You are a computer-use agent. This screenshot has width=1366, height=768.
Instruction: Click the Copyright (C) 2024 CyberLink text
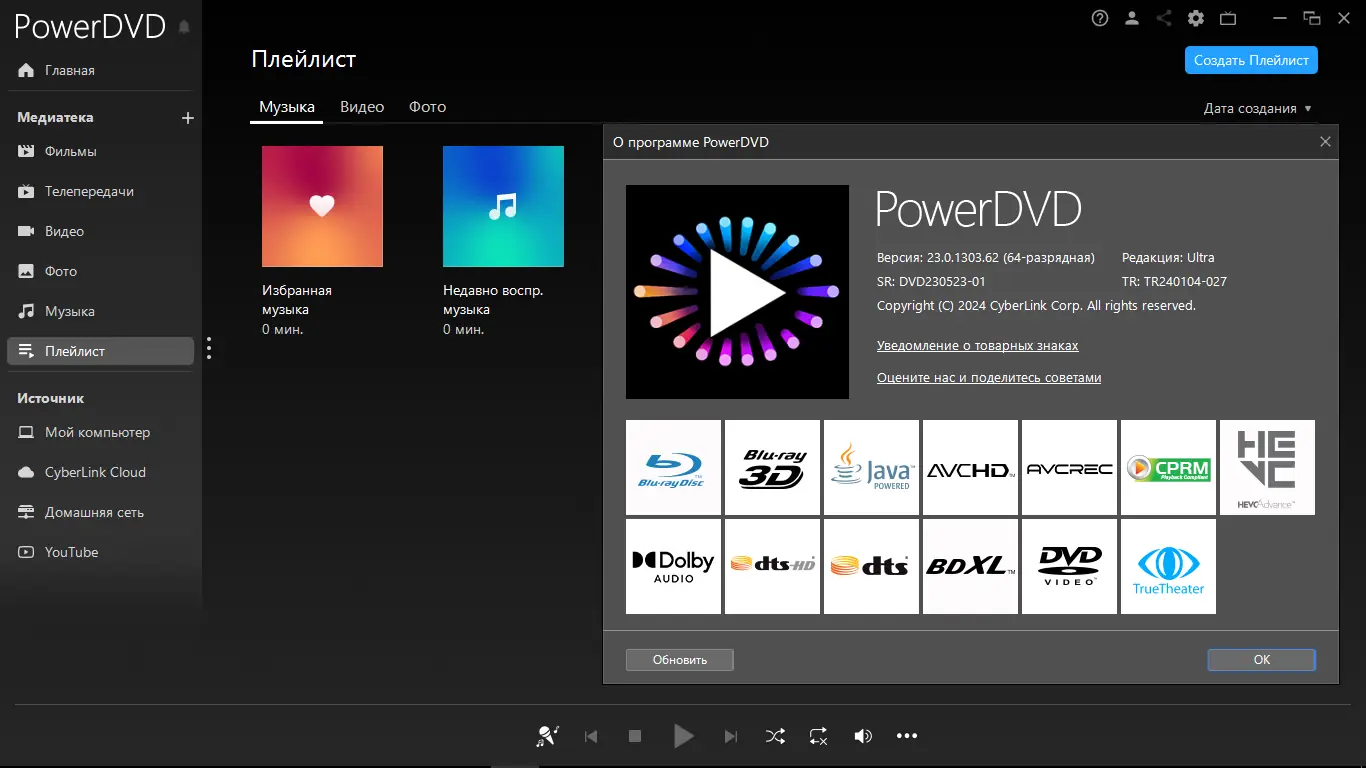1036,305
